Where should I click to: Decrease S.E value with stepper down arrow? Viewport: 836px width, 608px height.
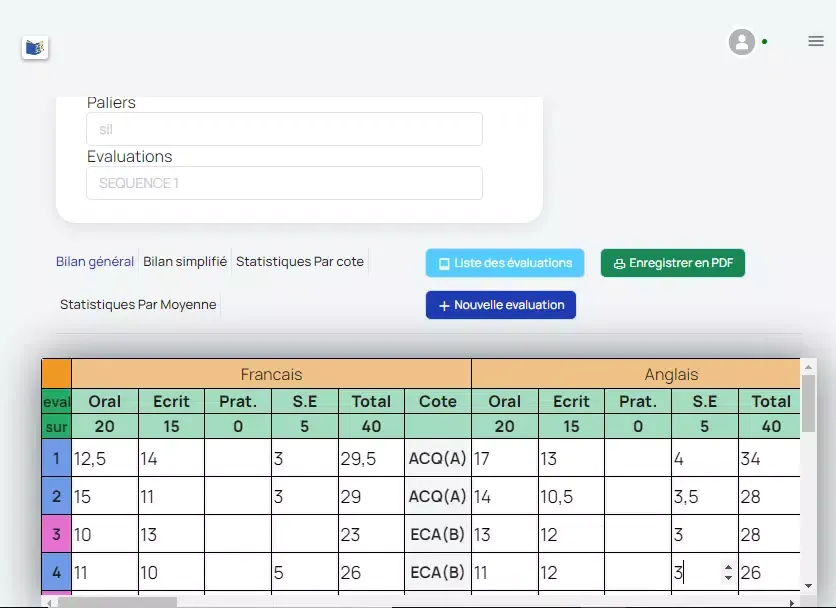pyautogui.click(x=728, y=577)
